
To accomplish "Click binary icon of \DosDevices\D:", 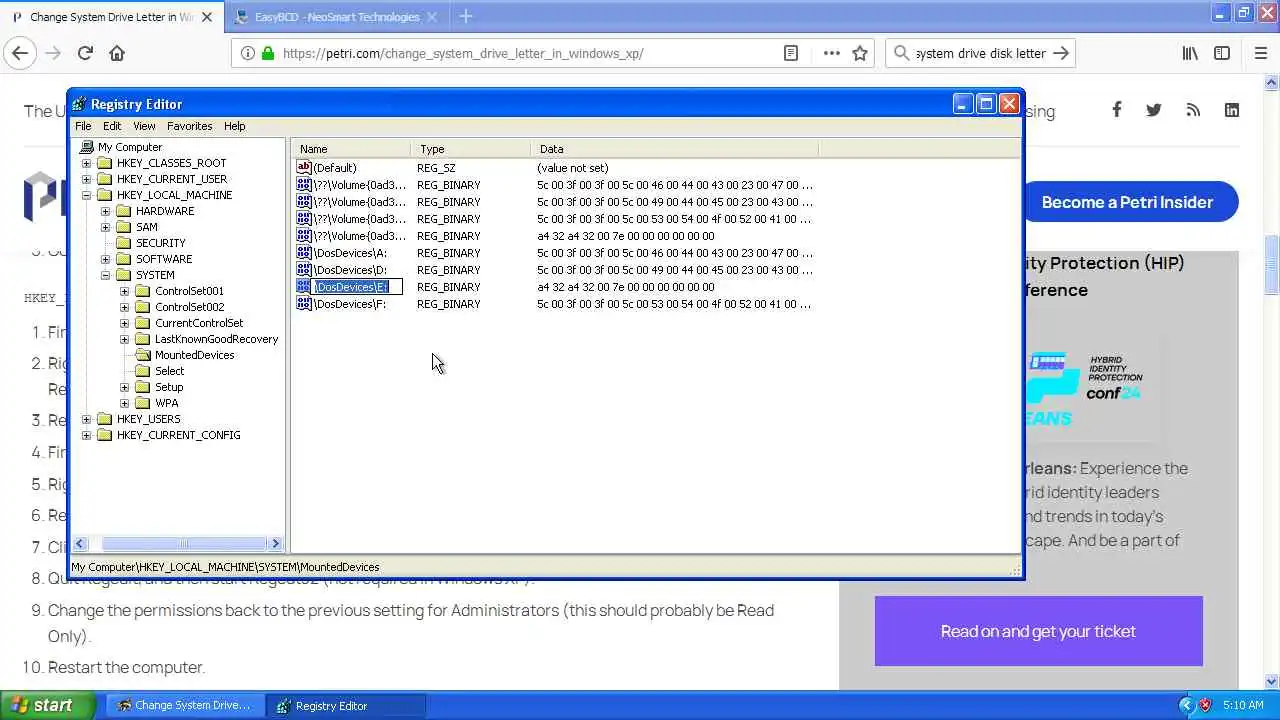I will tap(304, 270).
